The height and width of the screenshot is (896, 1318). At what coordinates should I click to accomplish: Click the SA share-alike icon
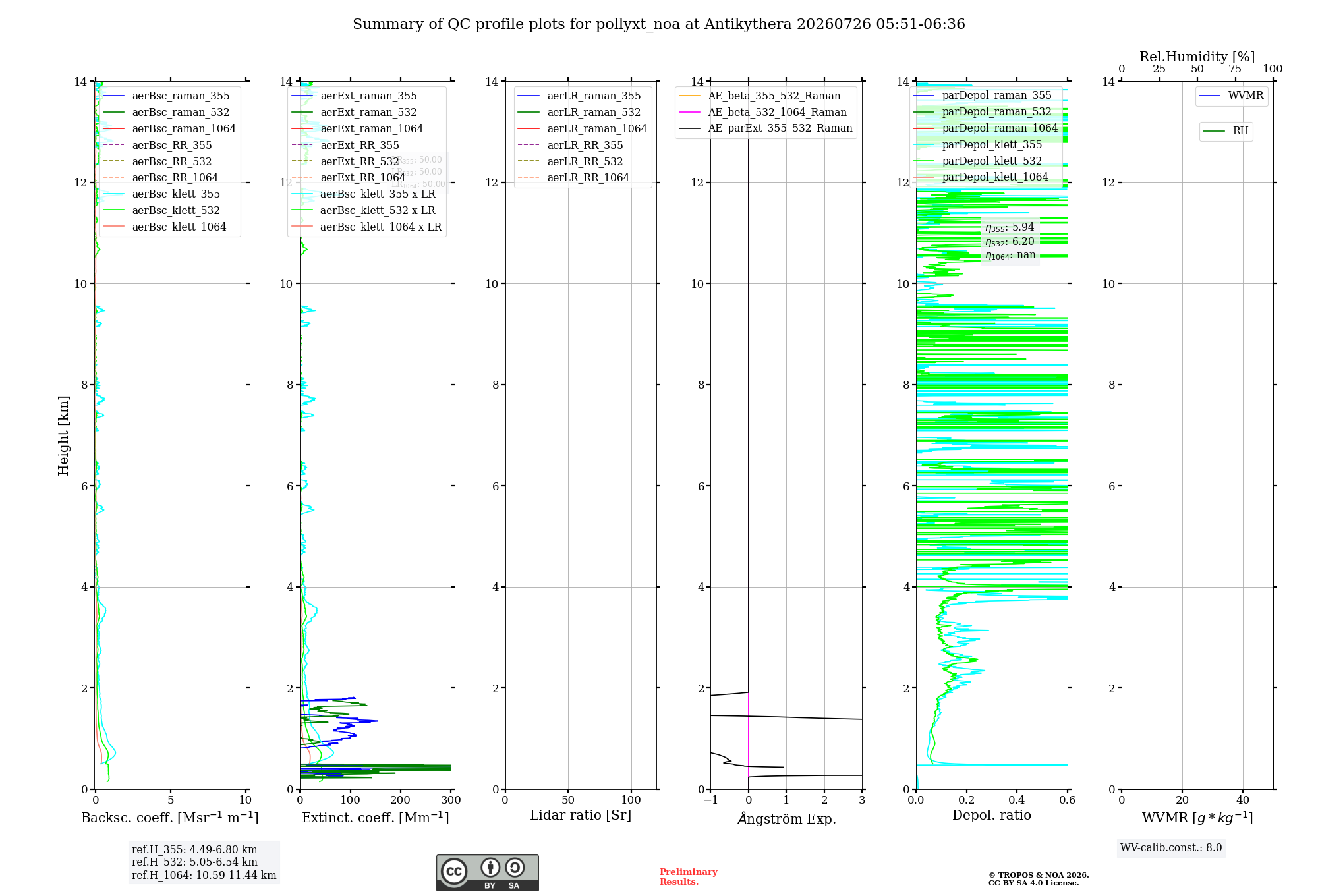click(515, 867)
